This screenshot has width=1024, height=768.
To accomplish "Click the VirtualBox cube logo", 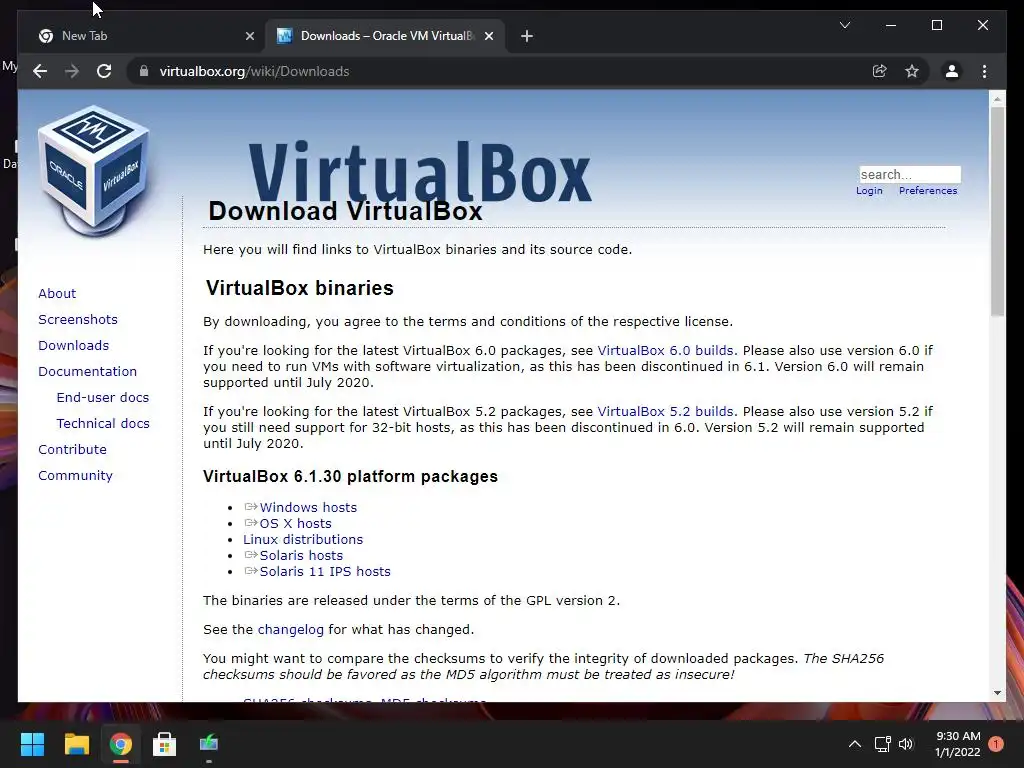I will pos(94,171).
